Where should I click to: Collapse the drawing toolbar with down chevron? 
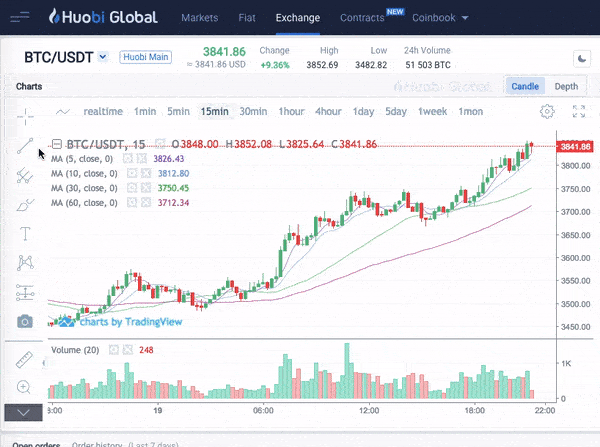coord(23,412)
